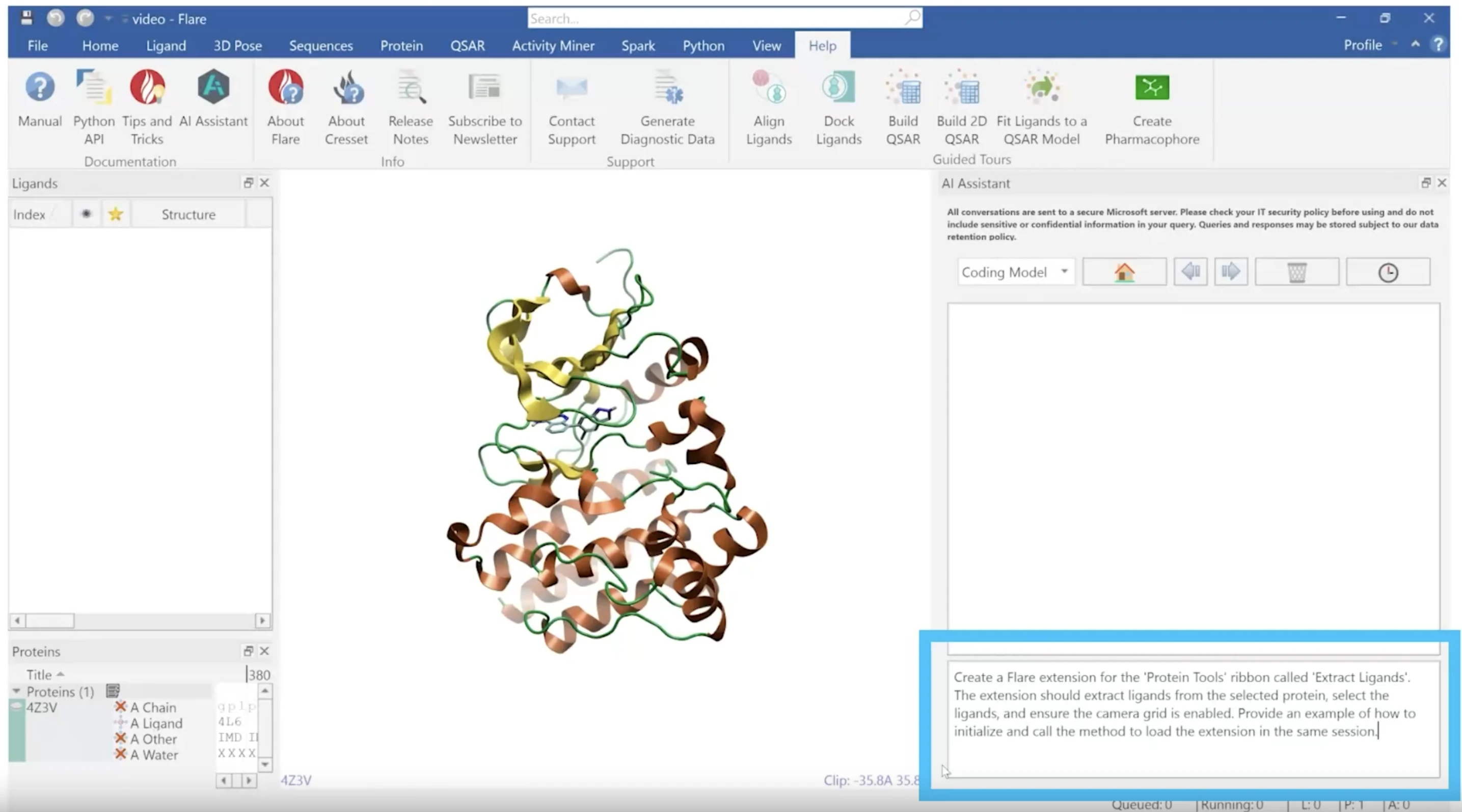Click the redo button in title bar

click(85, 18)
